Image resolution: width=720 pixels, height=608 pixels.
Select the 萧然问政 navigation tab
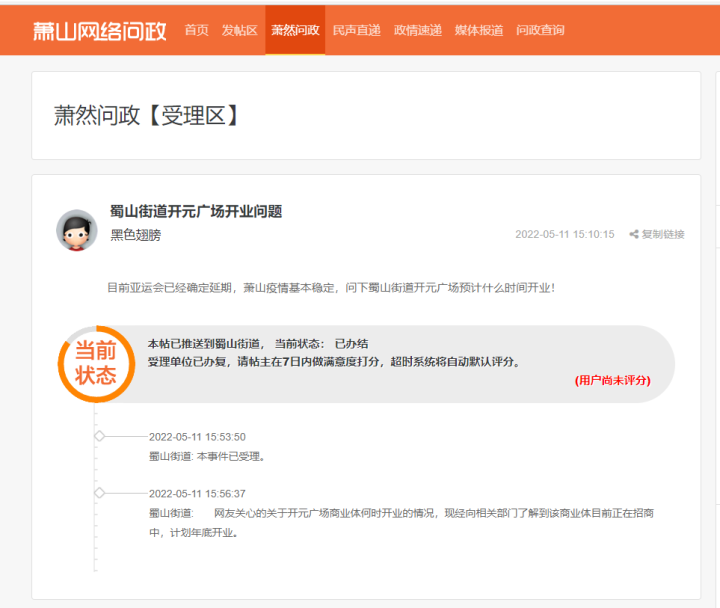point(295,30)
